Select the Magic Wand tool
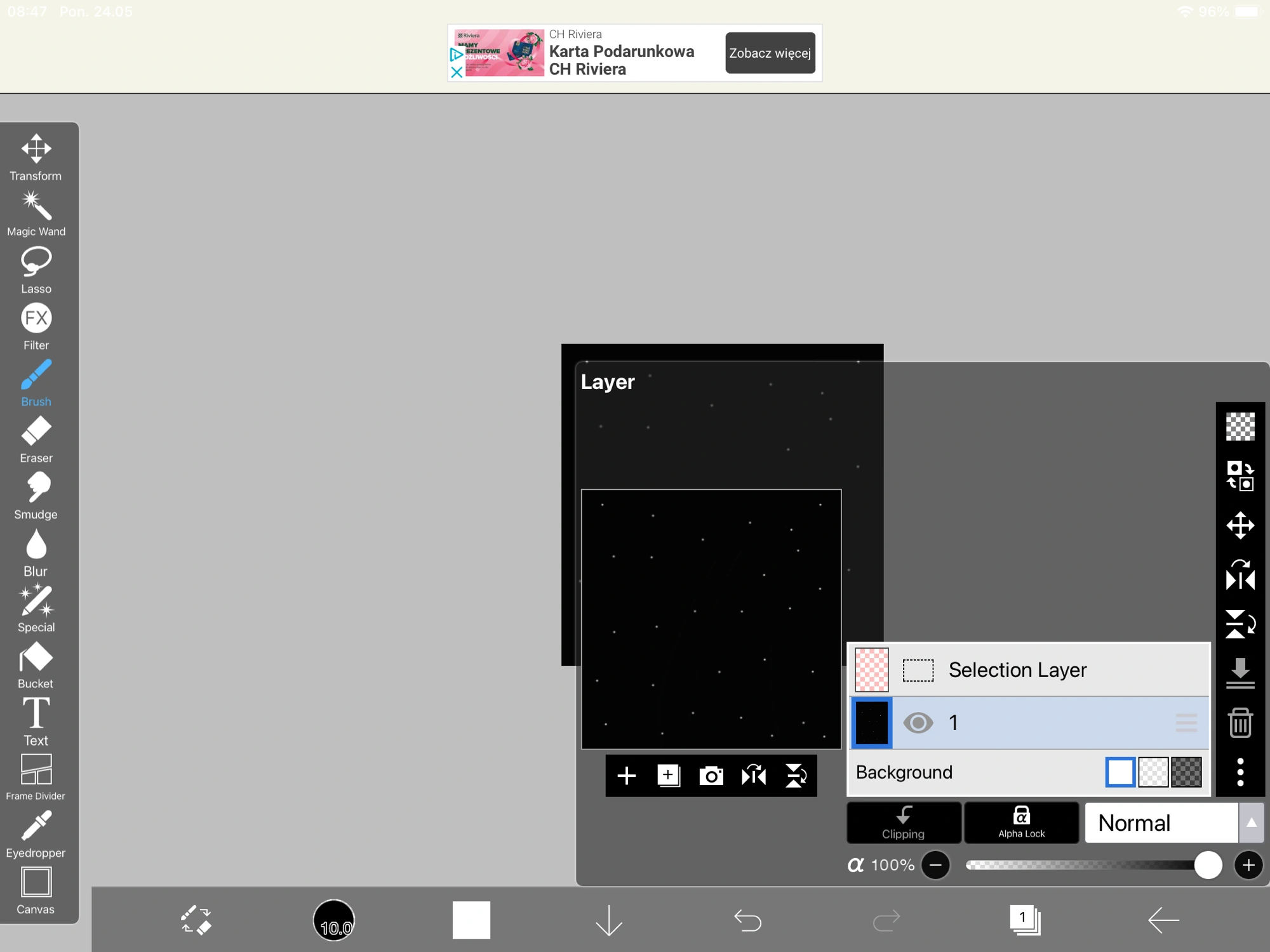The height and width of the screenshot is (952, 1270). (x=36, y=213)
